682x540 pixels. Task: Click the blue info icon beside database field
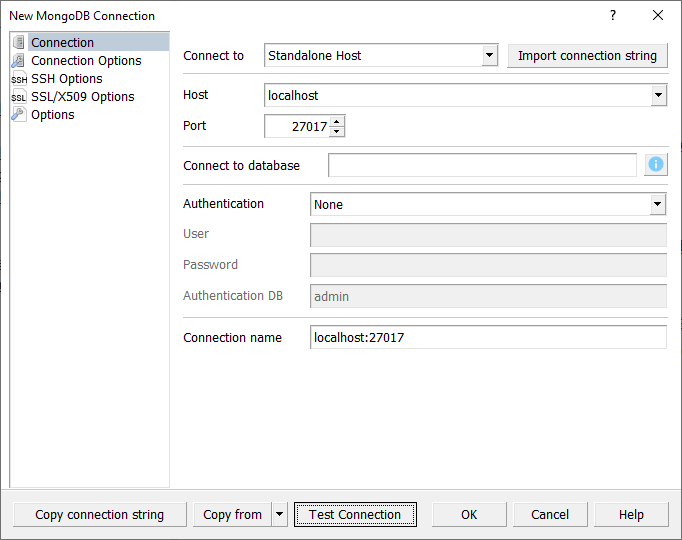pyautogui.click(x=656, y=165)
